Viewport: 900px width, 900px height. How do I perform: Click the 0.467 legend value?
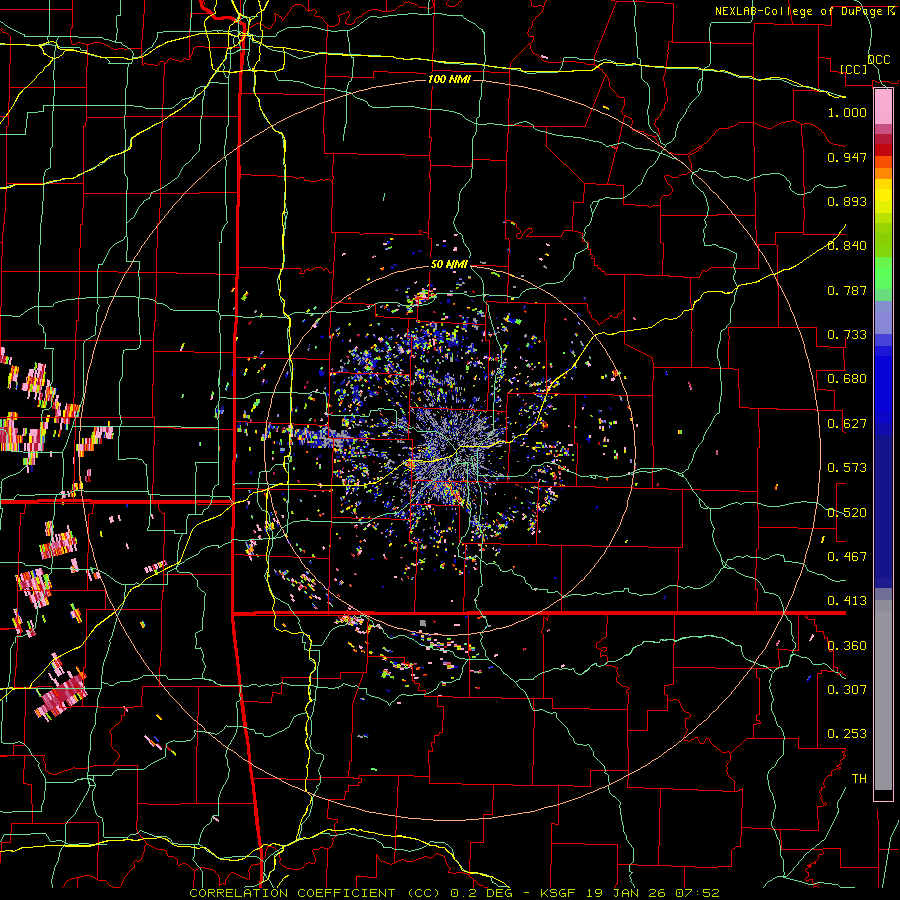(x=847, y=557)
